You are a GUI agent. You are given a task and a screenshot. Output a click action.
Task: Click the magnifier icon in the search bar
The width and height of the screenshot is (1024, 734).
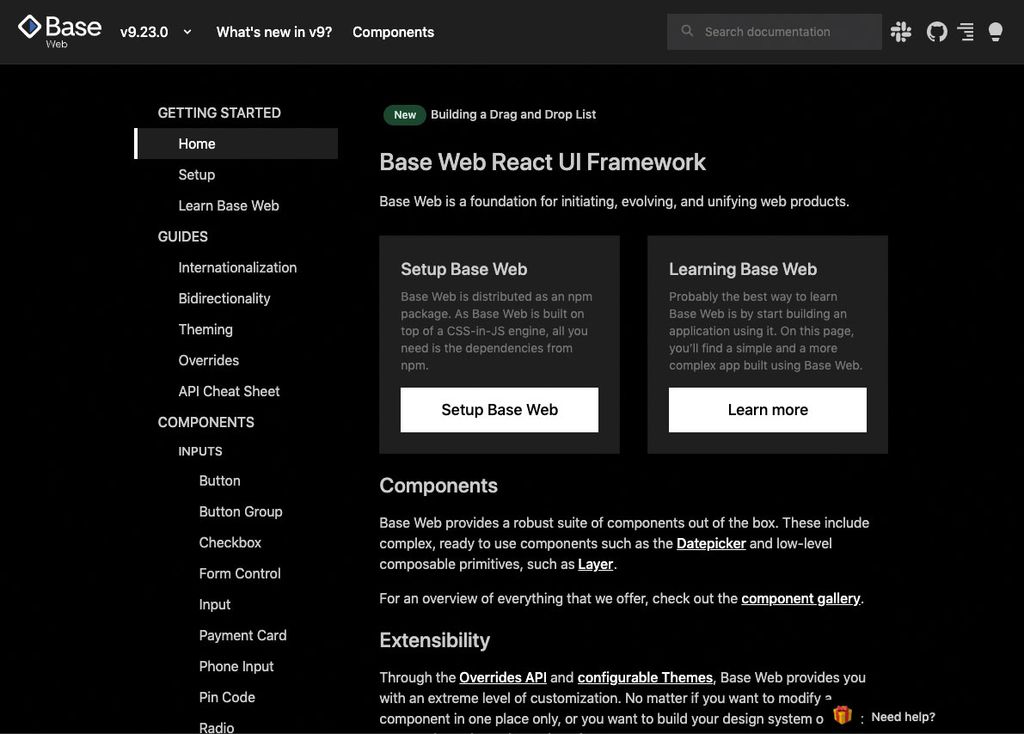(x=687, y=31)
